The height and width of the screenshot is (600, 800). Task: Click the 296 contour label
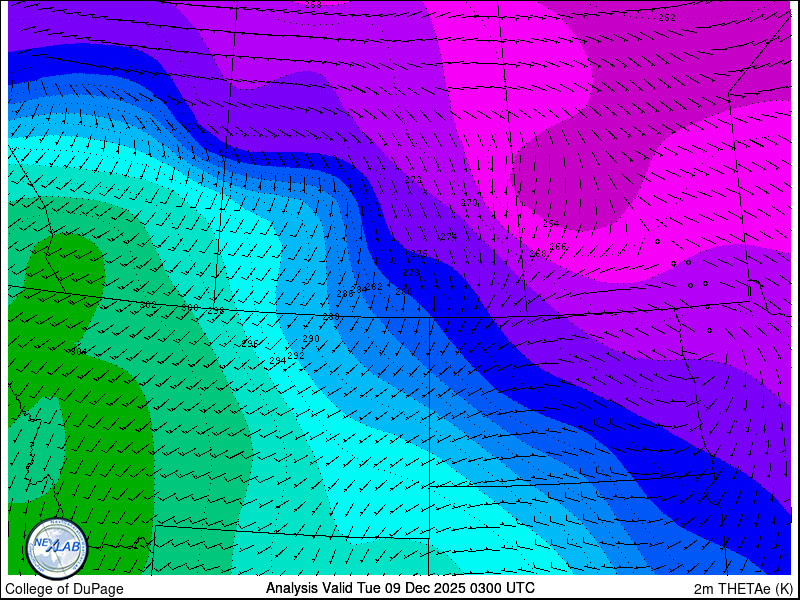coord(249,343)
